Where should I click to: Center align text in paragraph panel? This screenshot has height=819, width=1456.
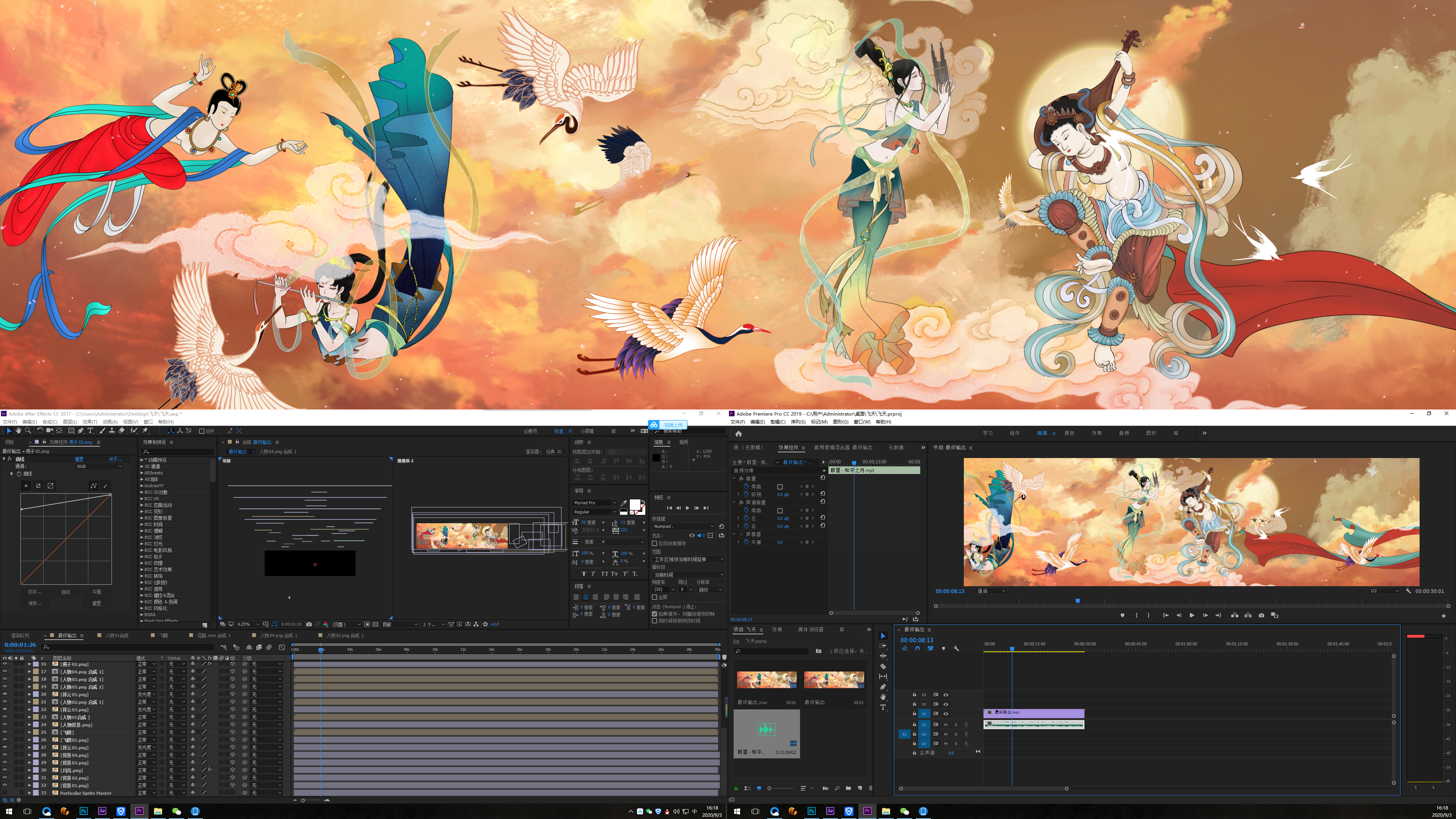(585, 597)
